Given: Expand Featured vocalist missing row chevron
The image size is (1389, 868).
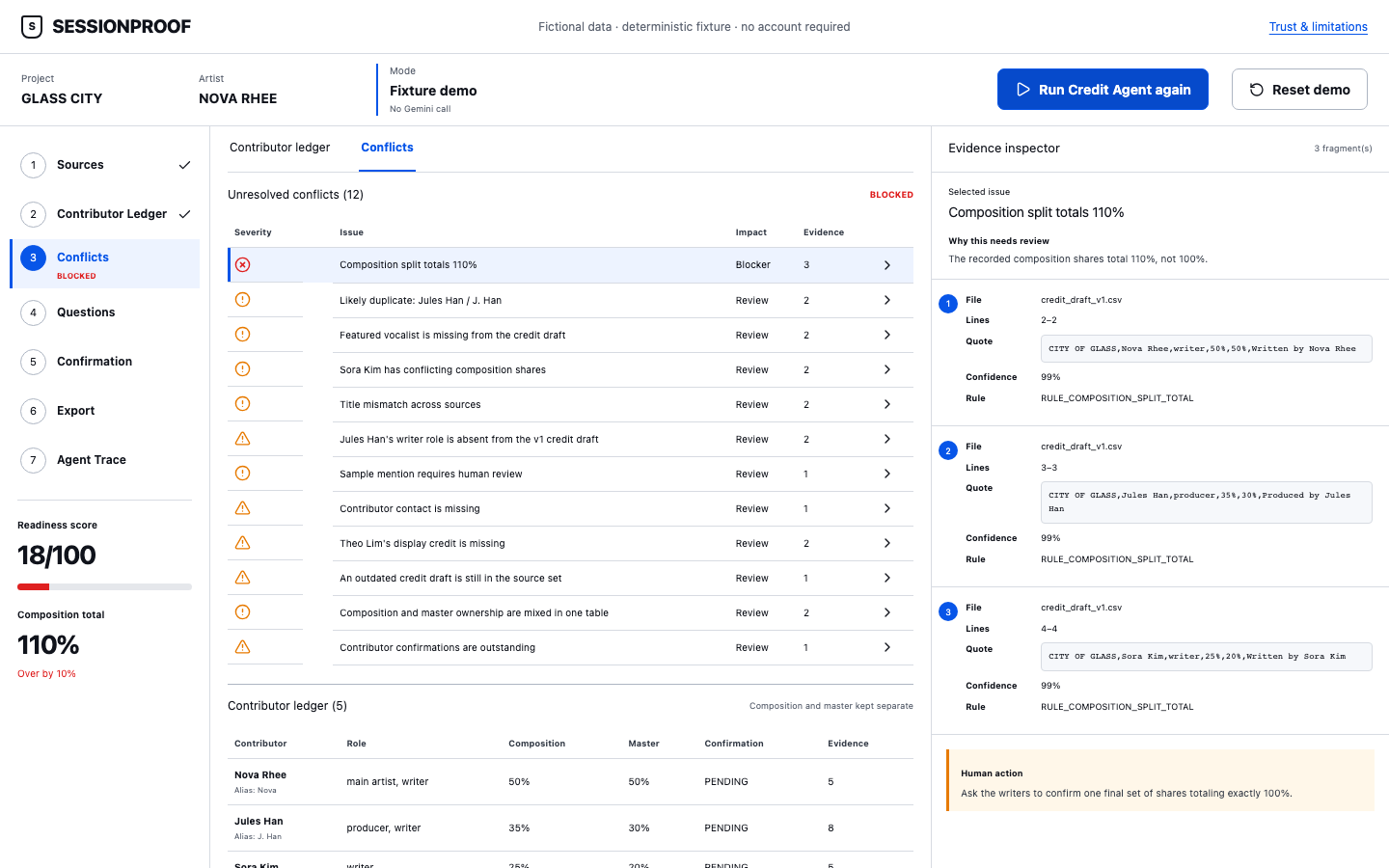Looking at the screenshot, I should (x=887, y=335).
